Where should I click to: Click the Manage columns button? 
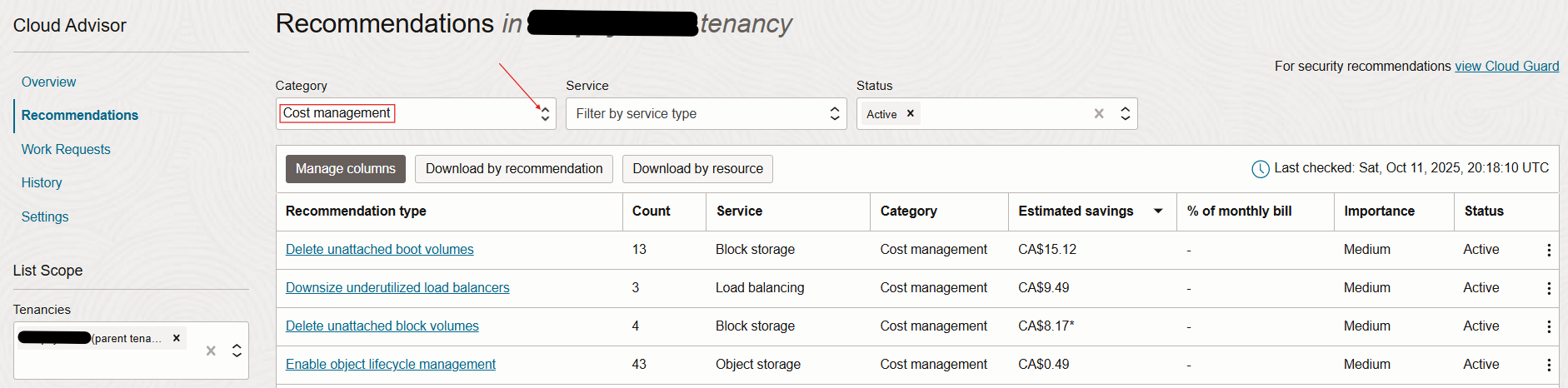[x=345, y=169]
